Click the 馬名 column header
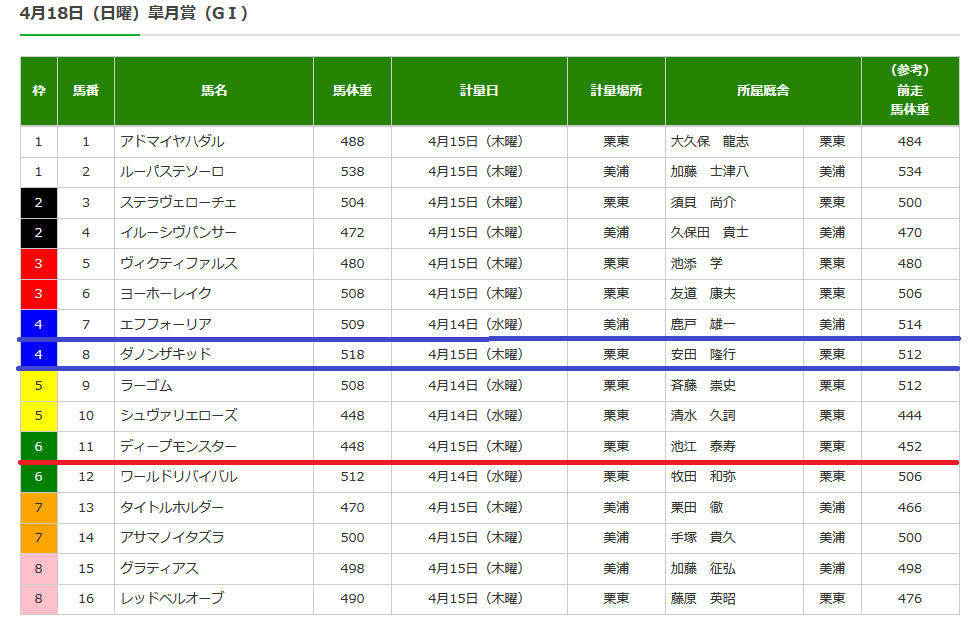This screenshot has height=628, width=980. click(x=214, y=91)
